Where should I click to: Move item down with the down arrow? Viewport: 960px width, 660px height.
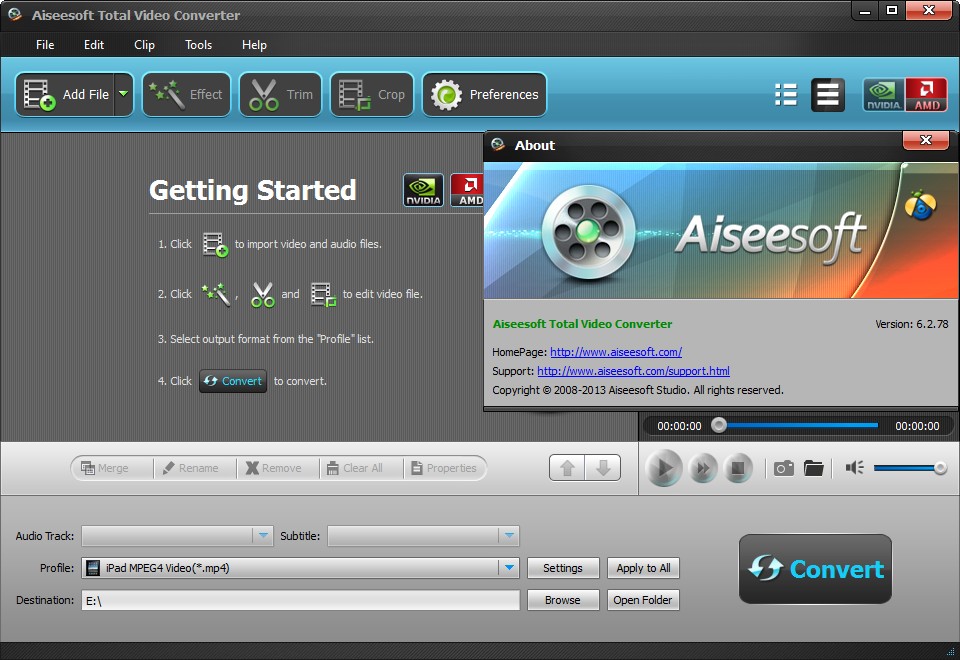(603, 468)
